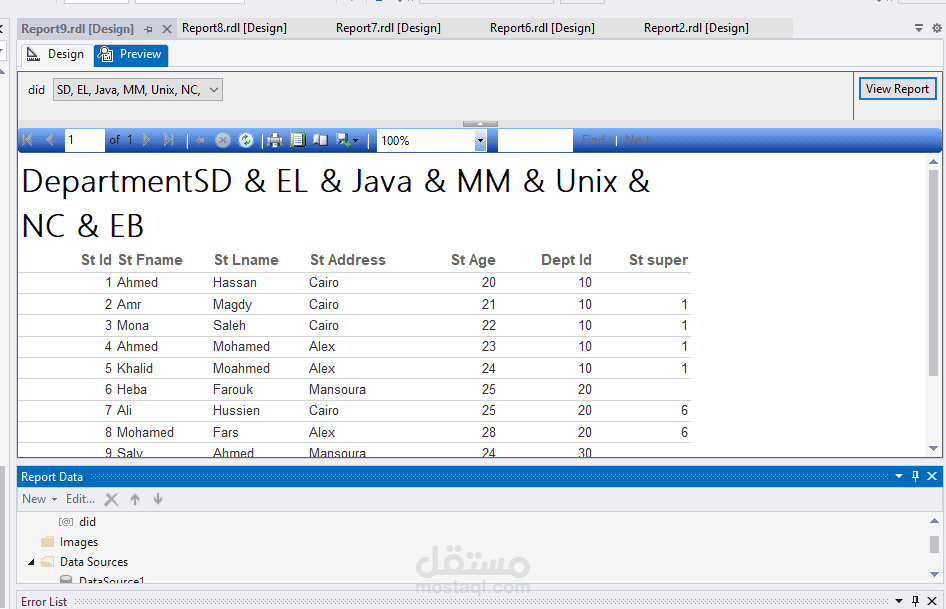Close the Error List panel
946x609 pixels.
932,601
